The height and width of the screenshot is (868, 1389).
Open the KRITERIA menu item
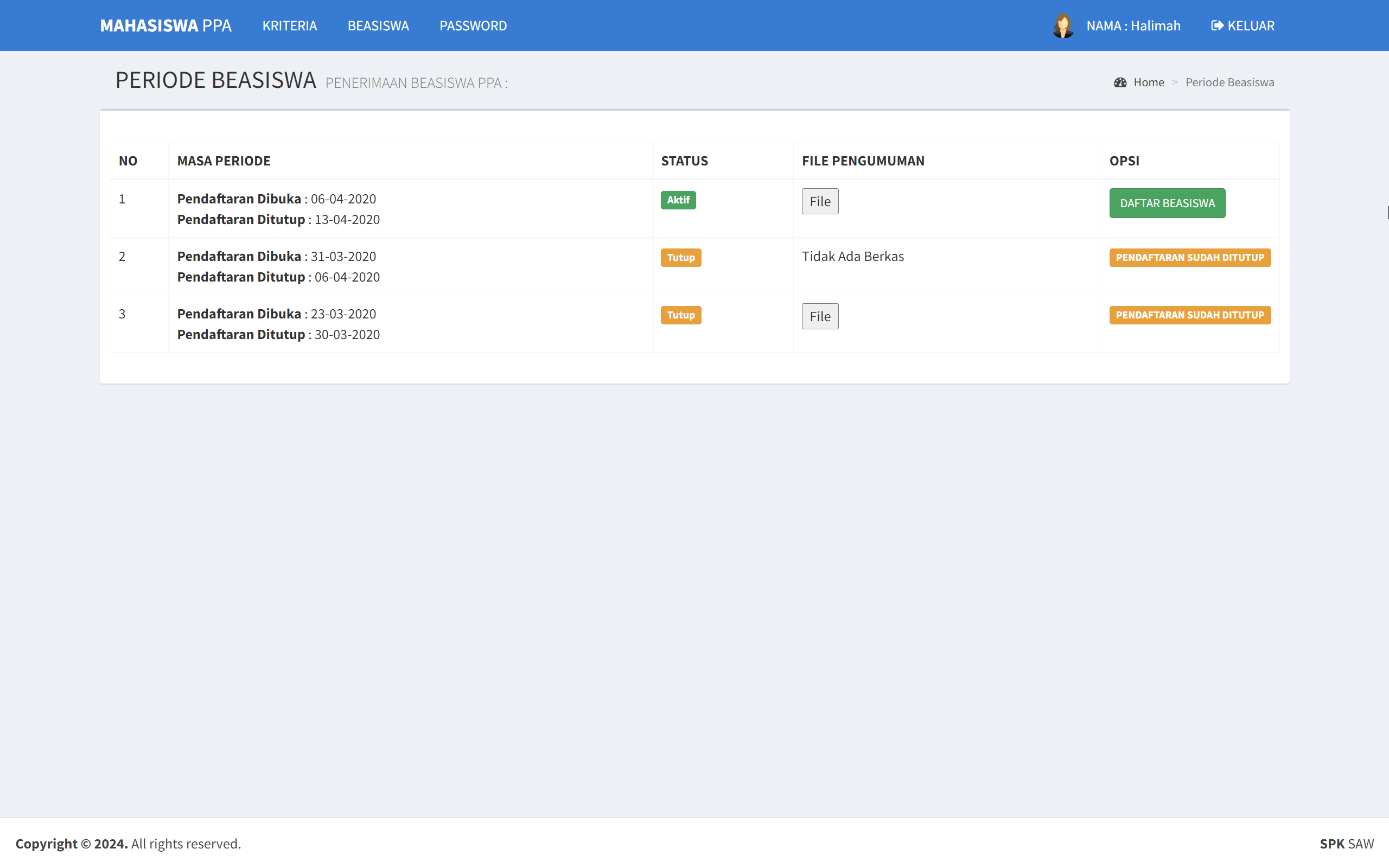coord(290,25)
